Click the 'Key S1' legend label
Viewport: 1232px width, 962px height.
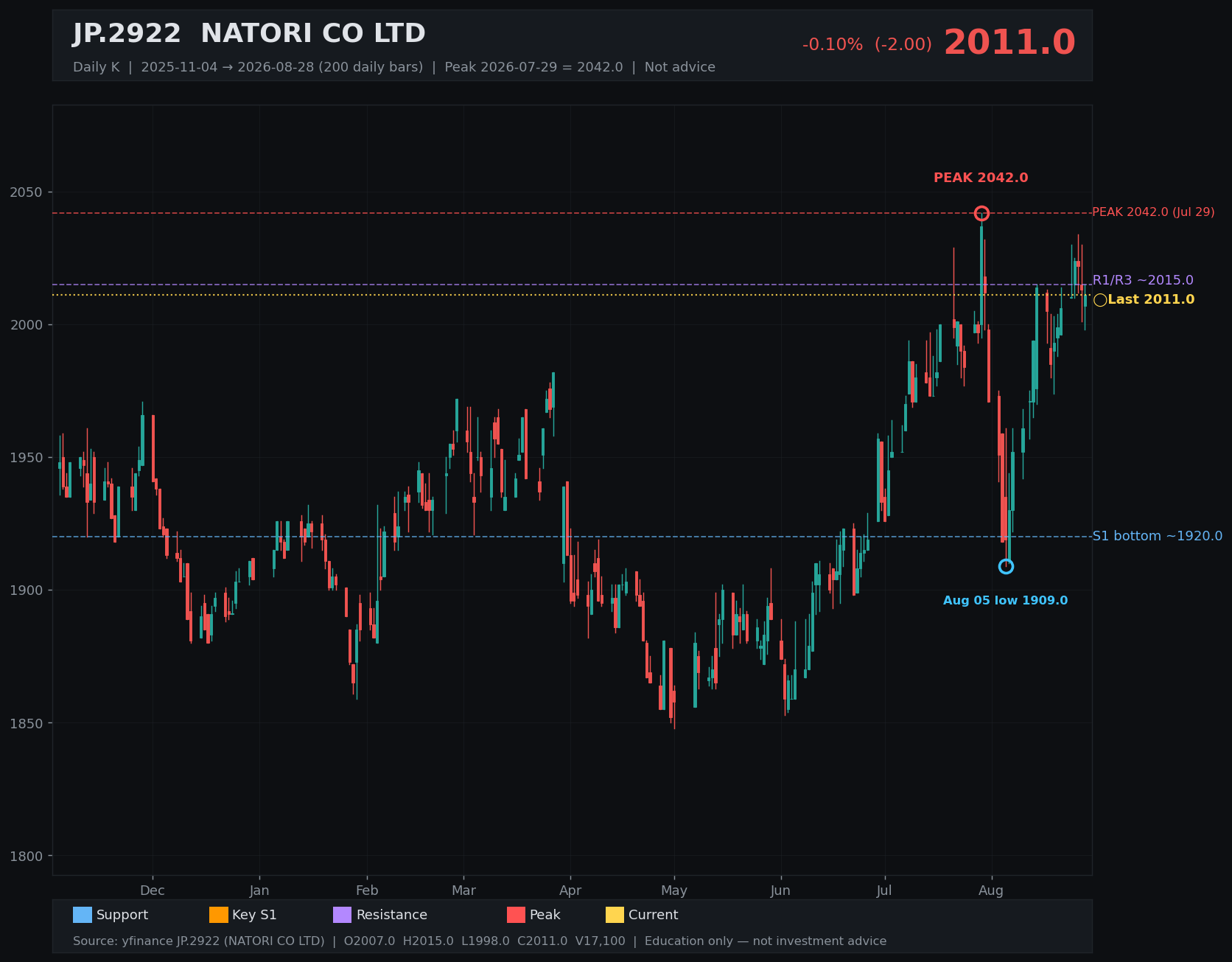[254, 915]
